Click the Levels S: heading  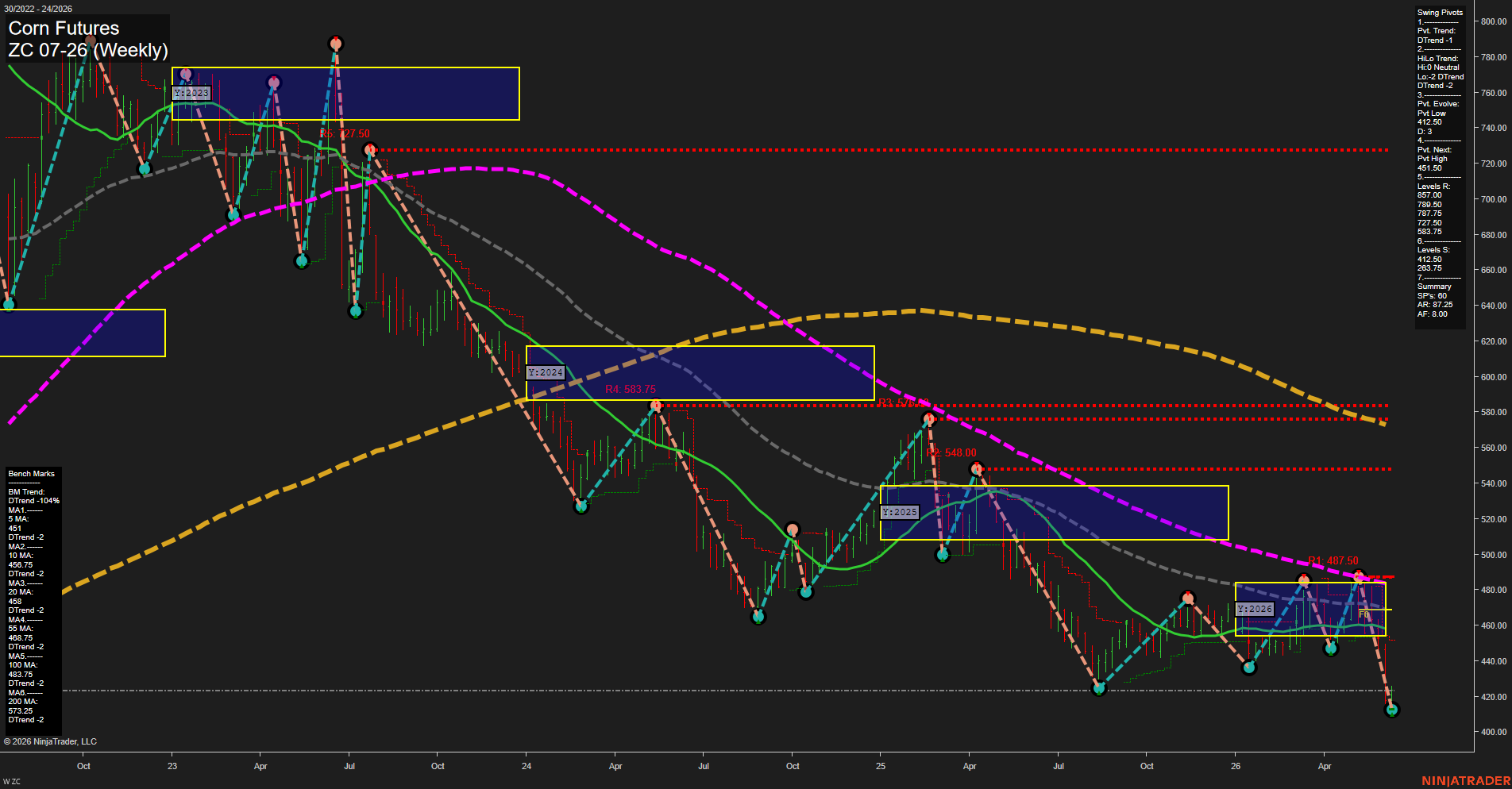(x=1433, y=250)
